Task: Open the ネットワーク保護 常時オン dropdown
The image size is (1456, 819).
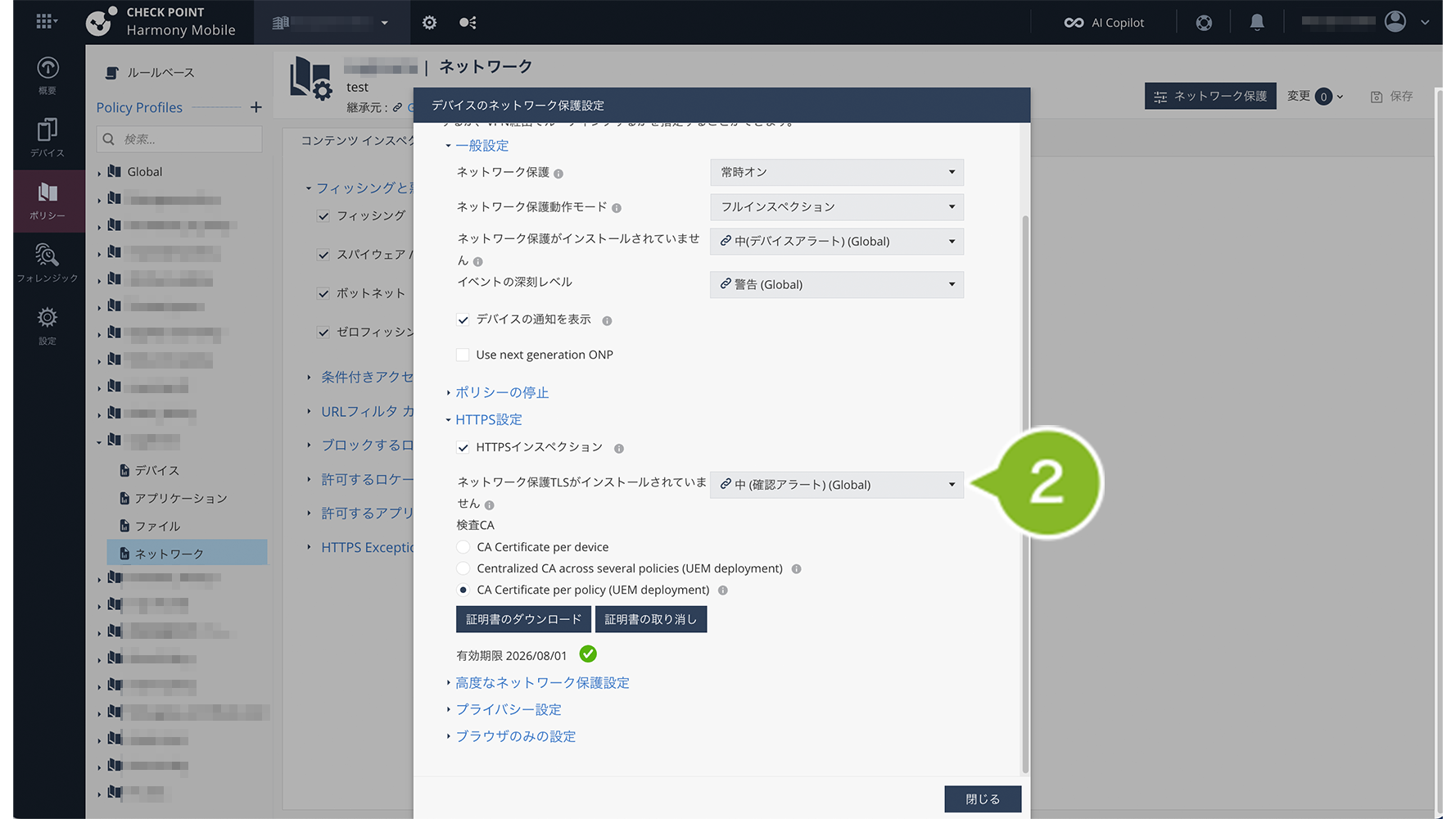Action: 836,172
